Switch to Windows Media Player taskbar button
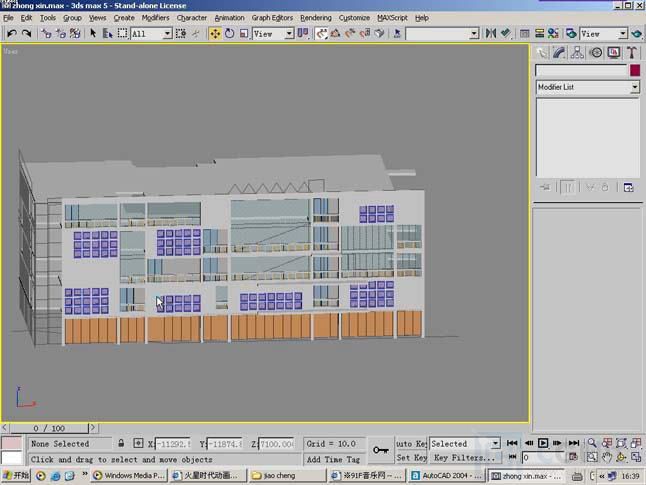The width and height of the screenshot is (646, 485). (129, 476)
